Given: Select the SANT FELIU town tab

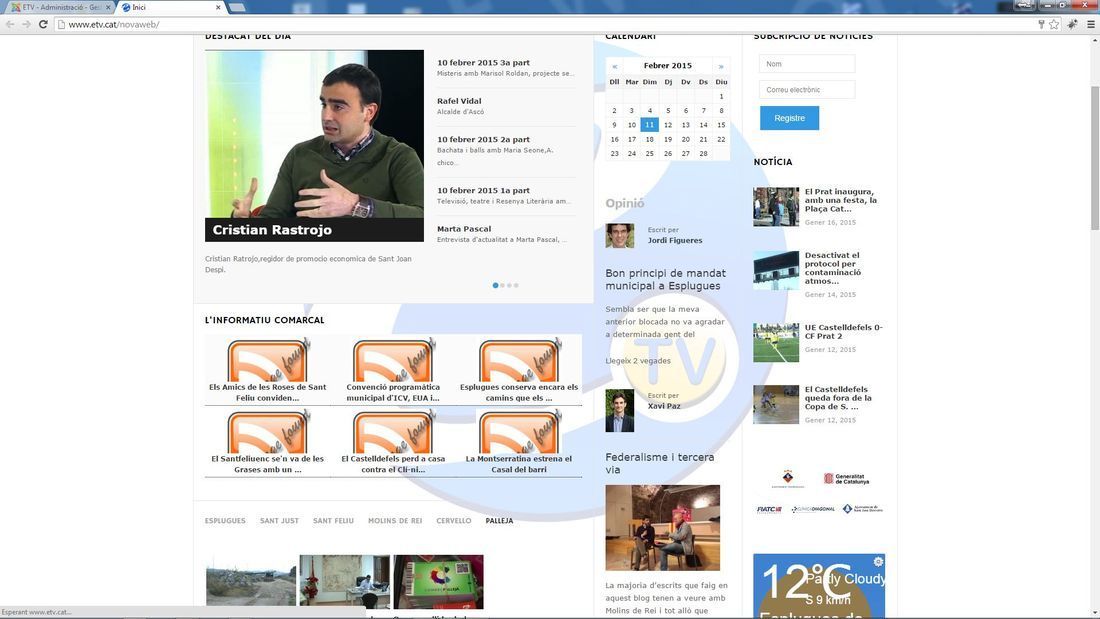Looking at the screenshot, I should pos(333,521).
